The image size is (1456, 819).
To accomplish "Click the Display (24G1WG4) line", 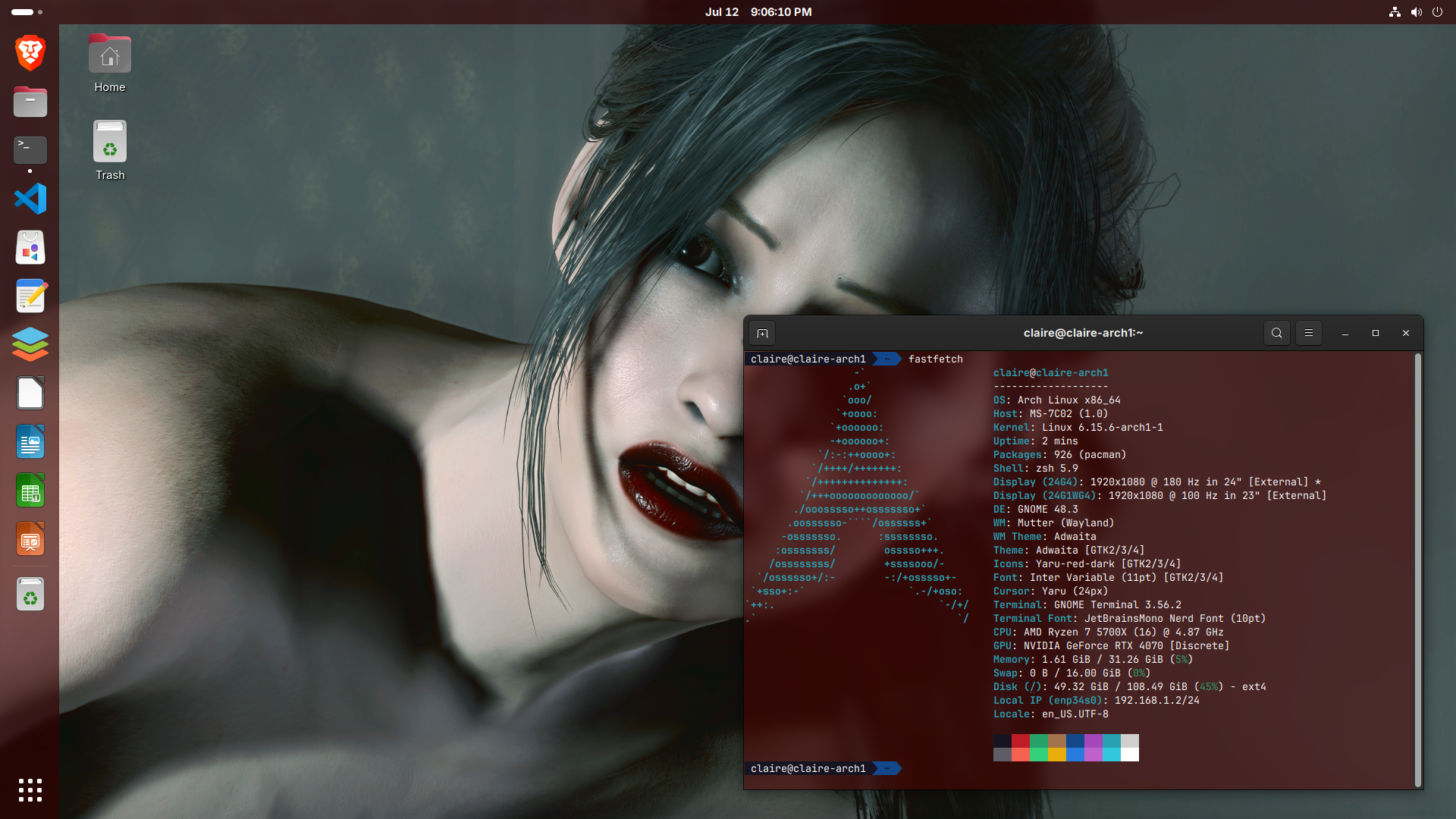I will pyautogui.click(x=1160, y=496).
